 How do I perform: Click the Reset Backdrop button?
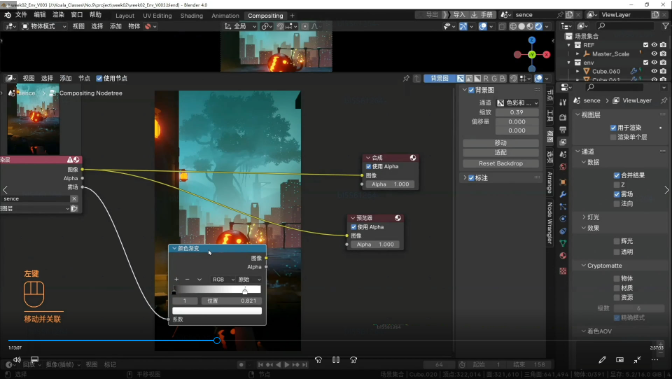click(x=501, y=164)
